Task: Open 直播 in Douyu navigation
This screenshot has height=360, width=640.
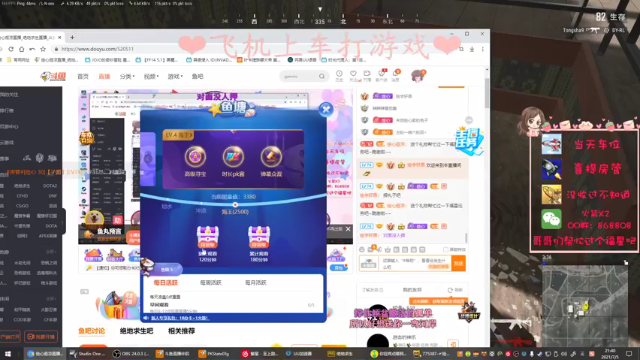Action: pos(104,76)
